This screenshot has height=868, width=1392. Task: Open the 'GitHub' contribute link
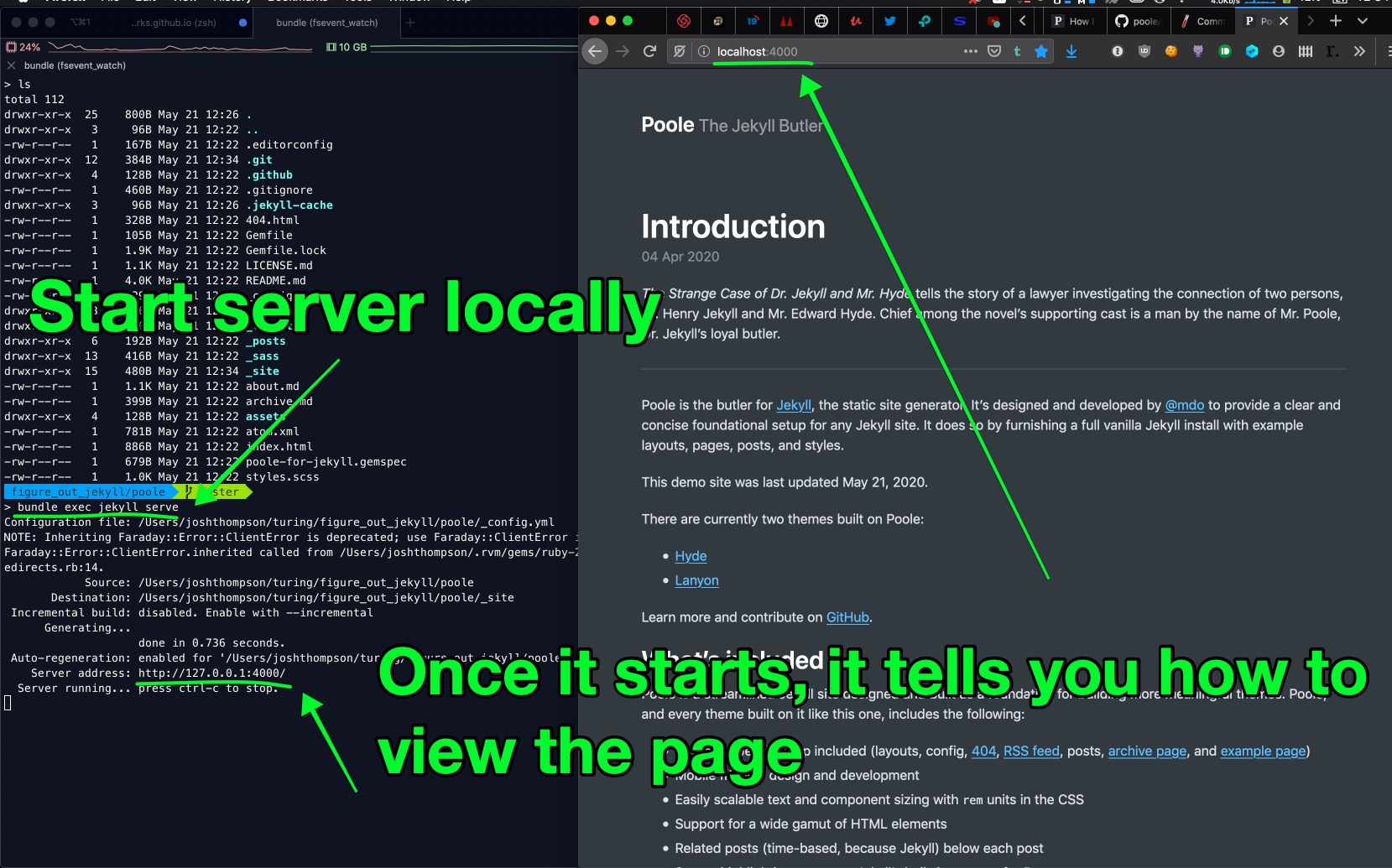pos(847,617)
